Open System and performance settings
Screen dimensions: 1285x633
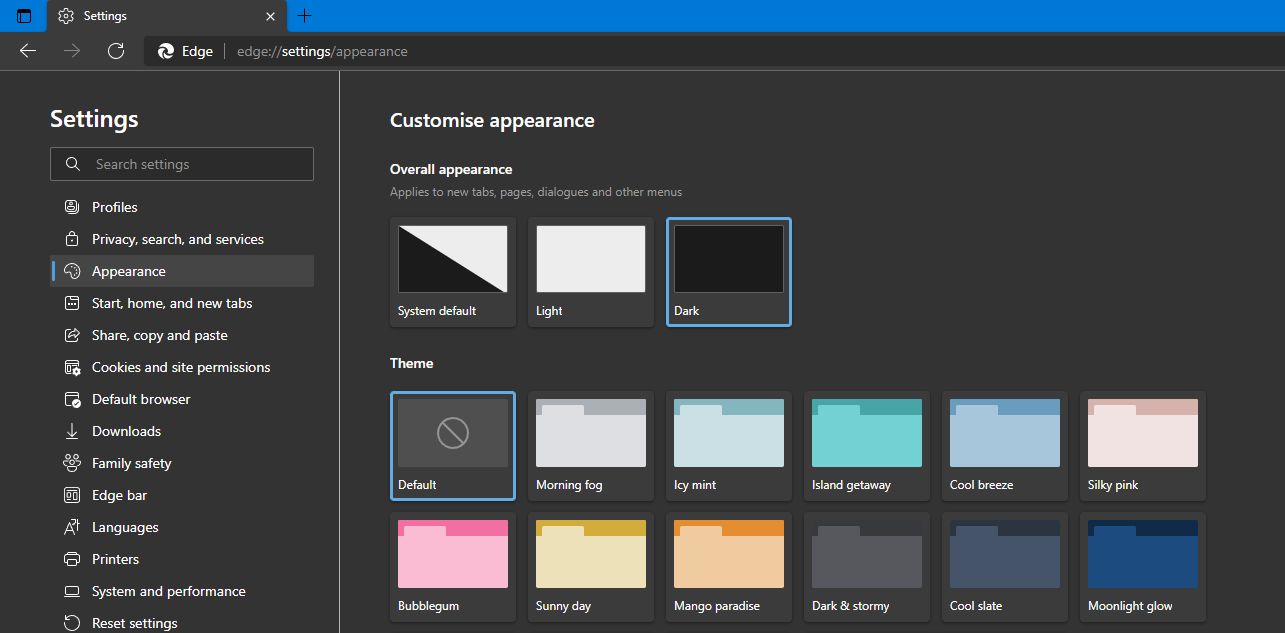pyautogui.click(x=168, y=591)
